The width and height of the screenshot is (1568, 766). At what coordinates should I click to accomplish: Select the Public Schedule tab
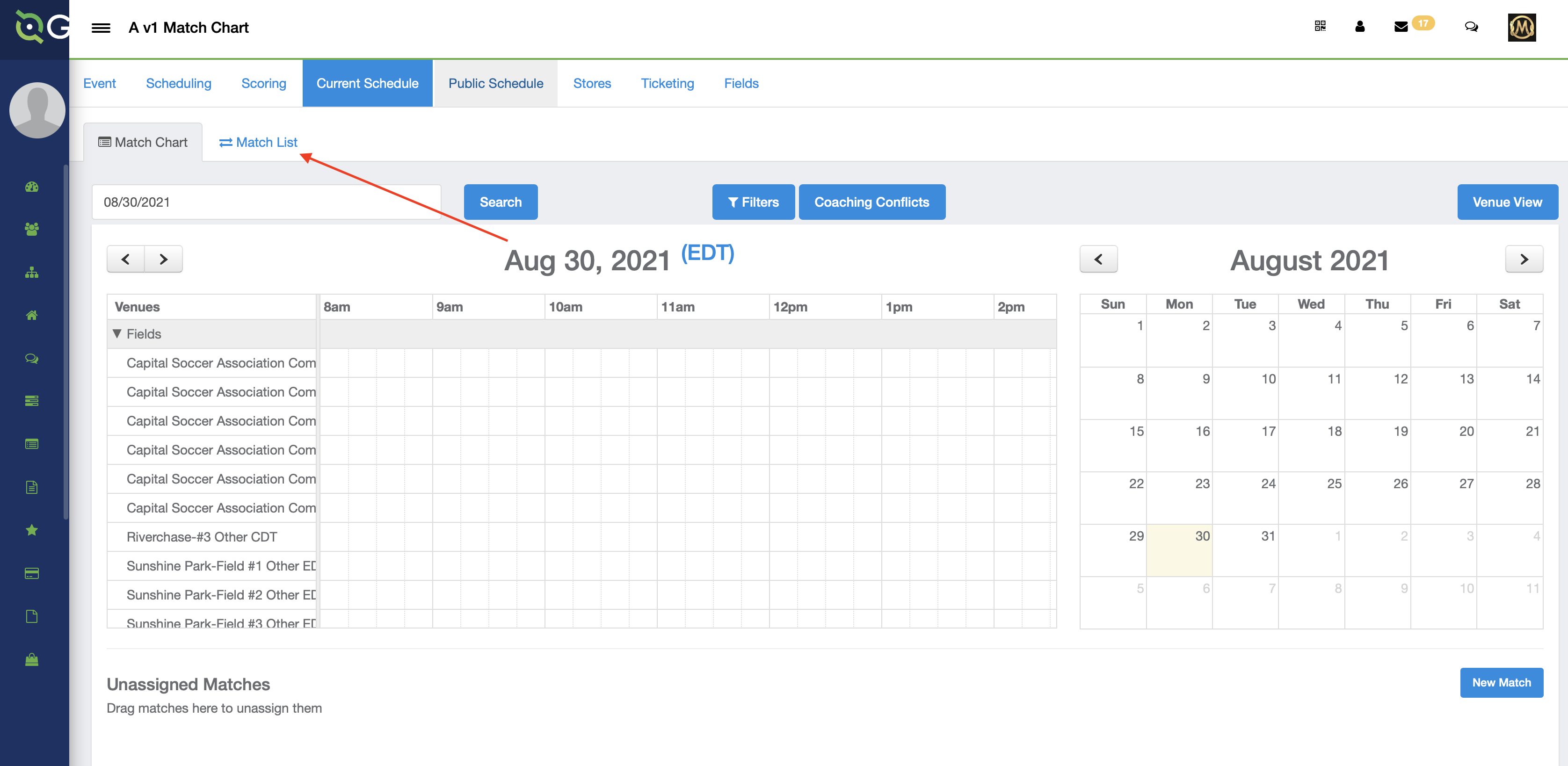pos(495,83)
